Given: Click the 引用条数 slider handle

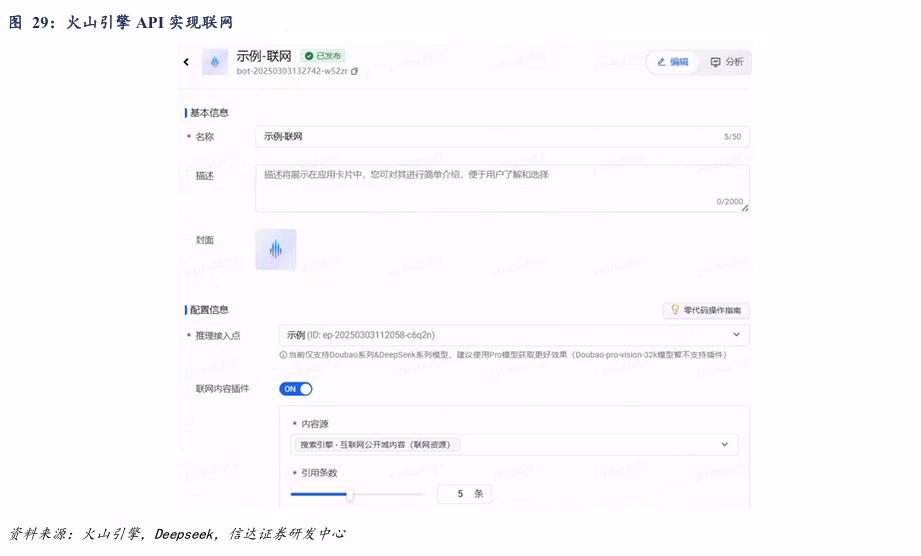Looking at the screenshot, I should tap(349, 494).
